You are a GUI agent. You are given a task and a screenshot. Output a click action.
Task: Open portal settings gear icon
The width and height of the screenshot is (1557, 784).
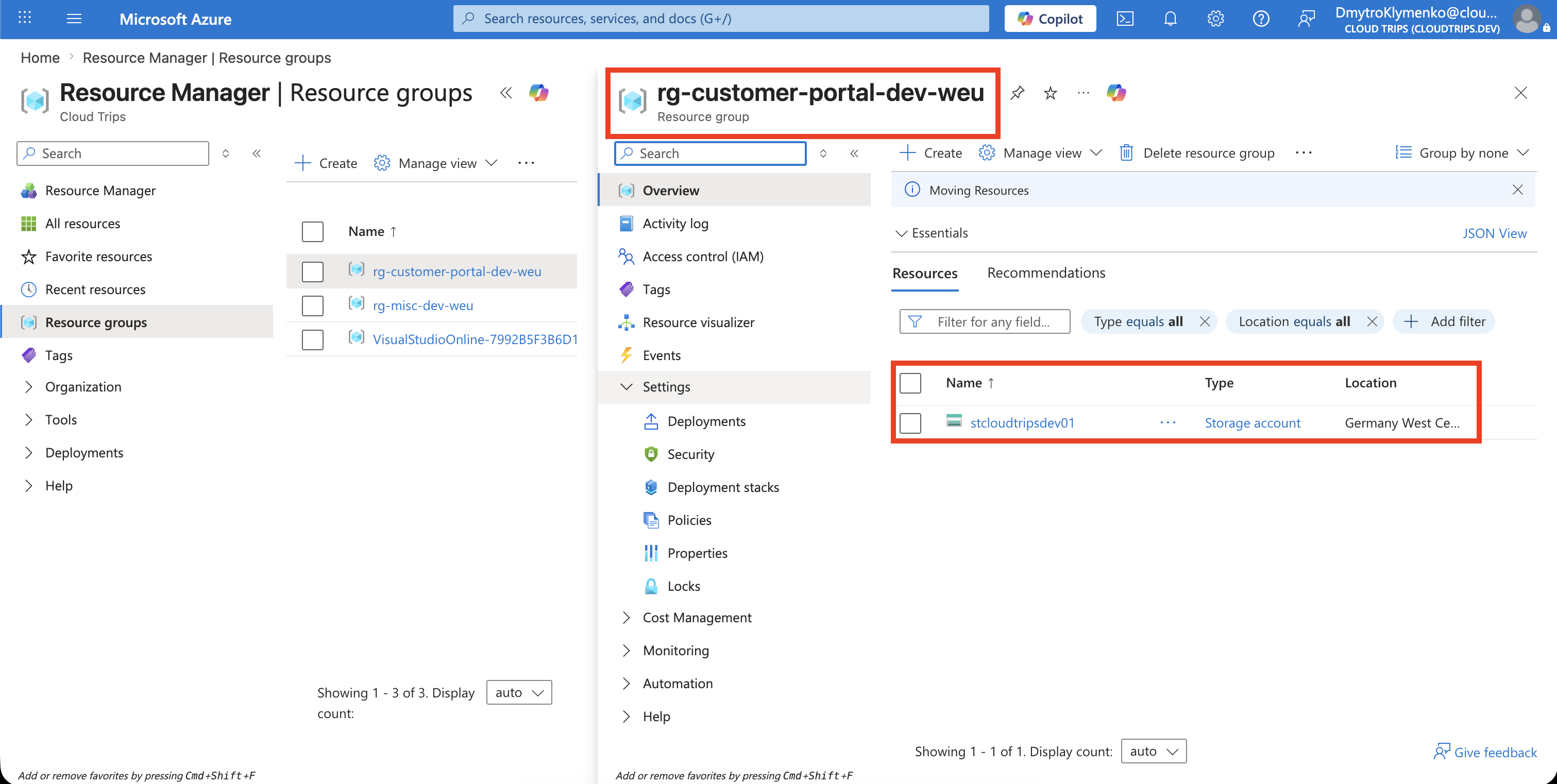pos(1215,19)
